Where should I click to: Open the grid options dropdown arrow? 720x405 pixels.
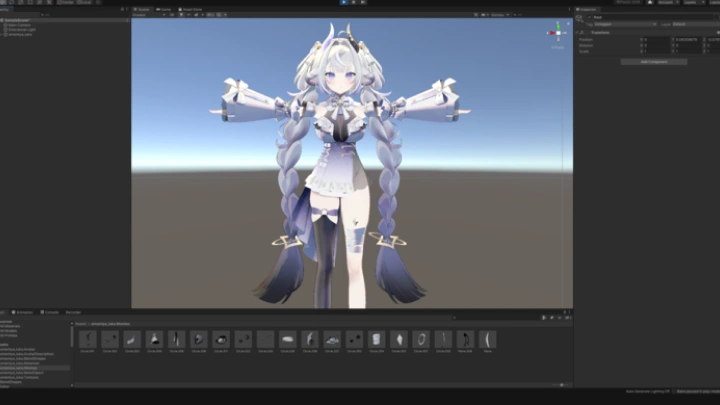tap(225, 15)
